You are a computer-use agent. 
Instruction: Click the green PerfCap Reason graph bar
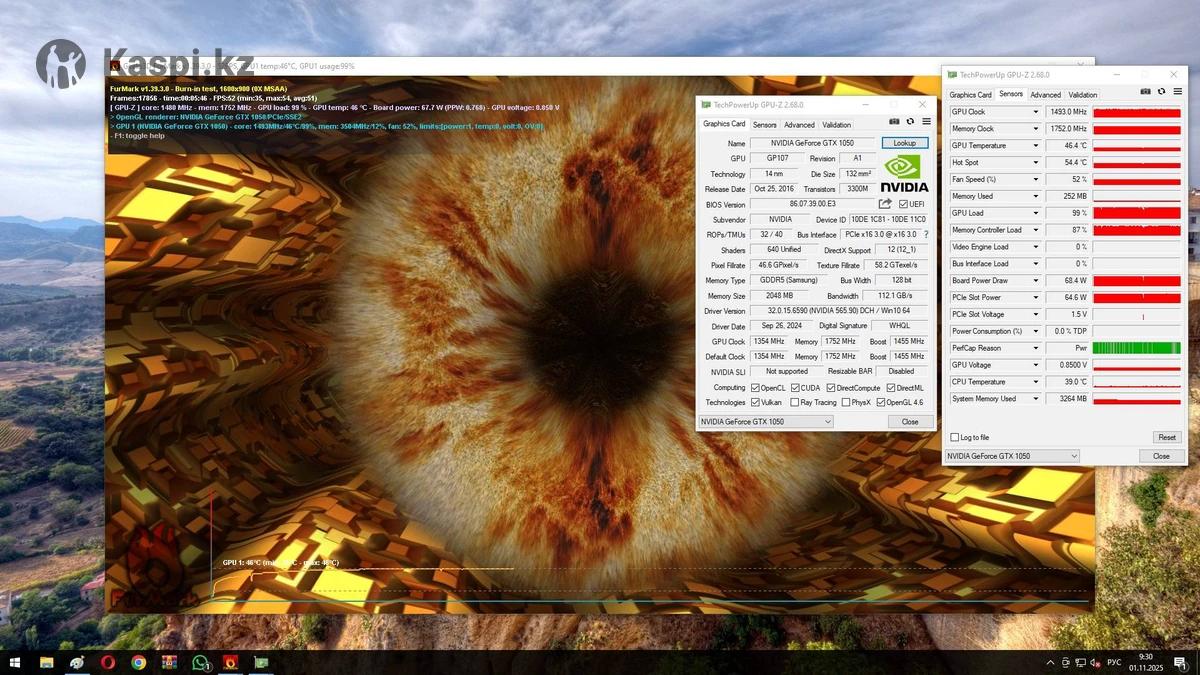[x=1137, y=348]
